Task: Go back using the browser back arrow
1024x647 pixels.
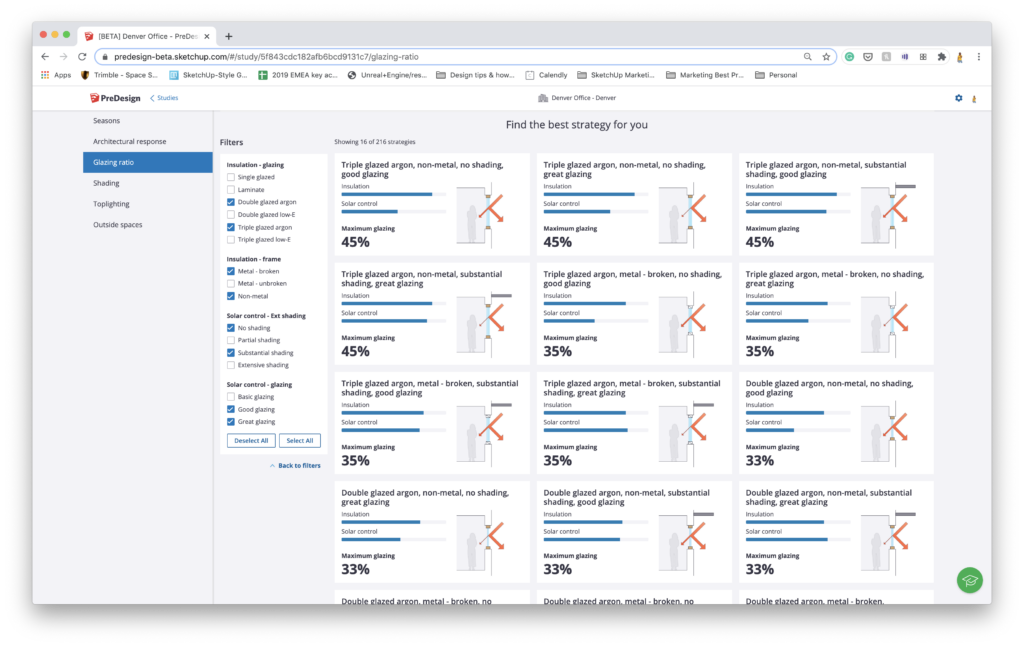Action: click(x=45, y=57)
